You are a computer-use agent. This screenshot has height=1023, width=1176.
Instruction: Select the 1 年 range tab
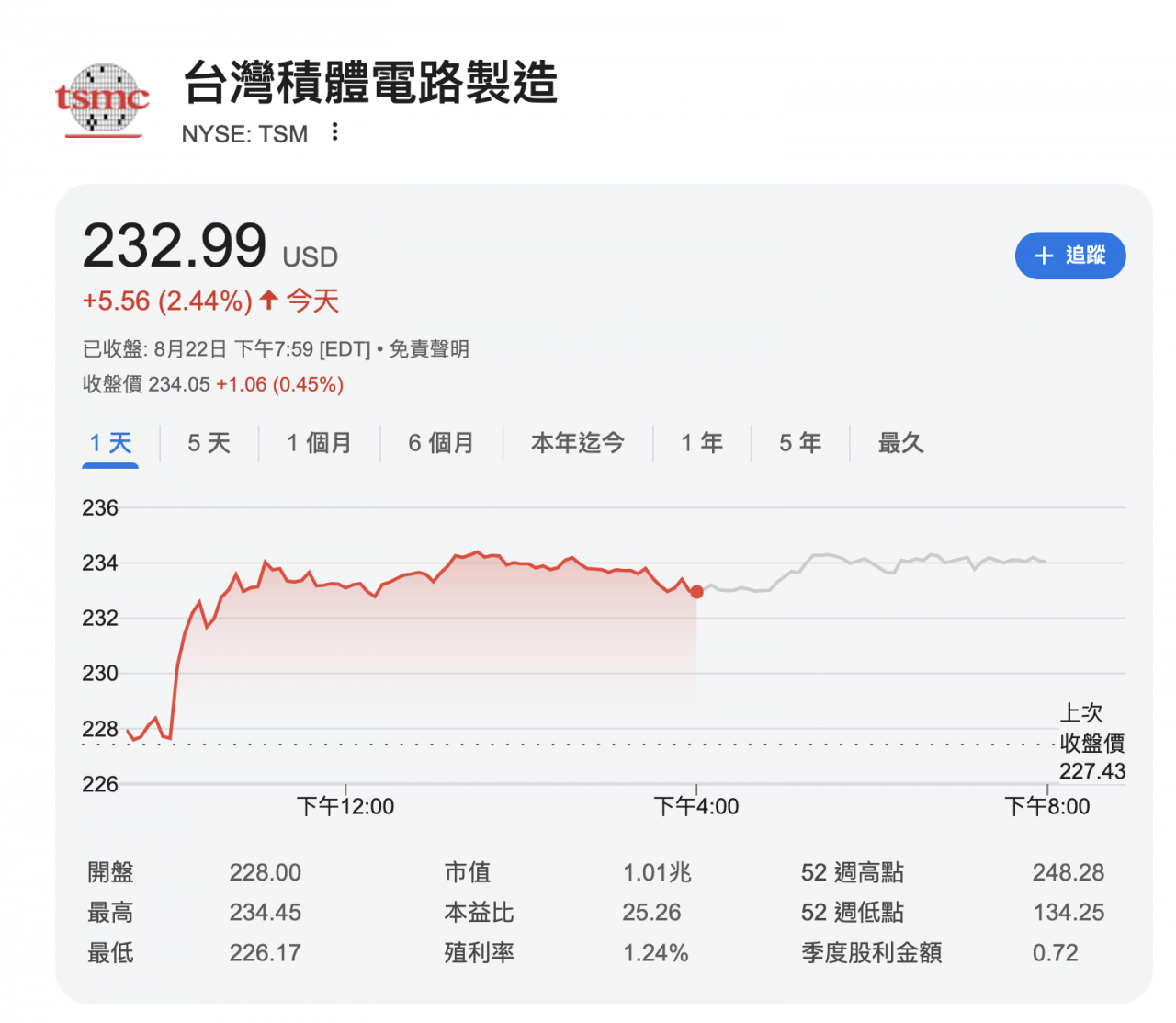tap(702, 443)
